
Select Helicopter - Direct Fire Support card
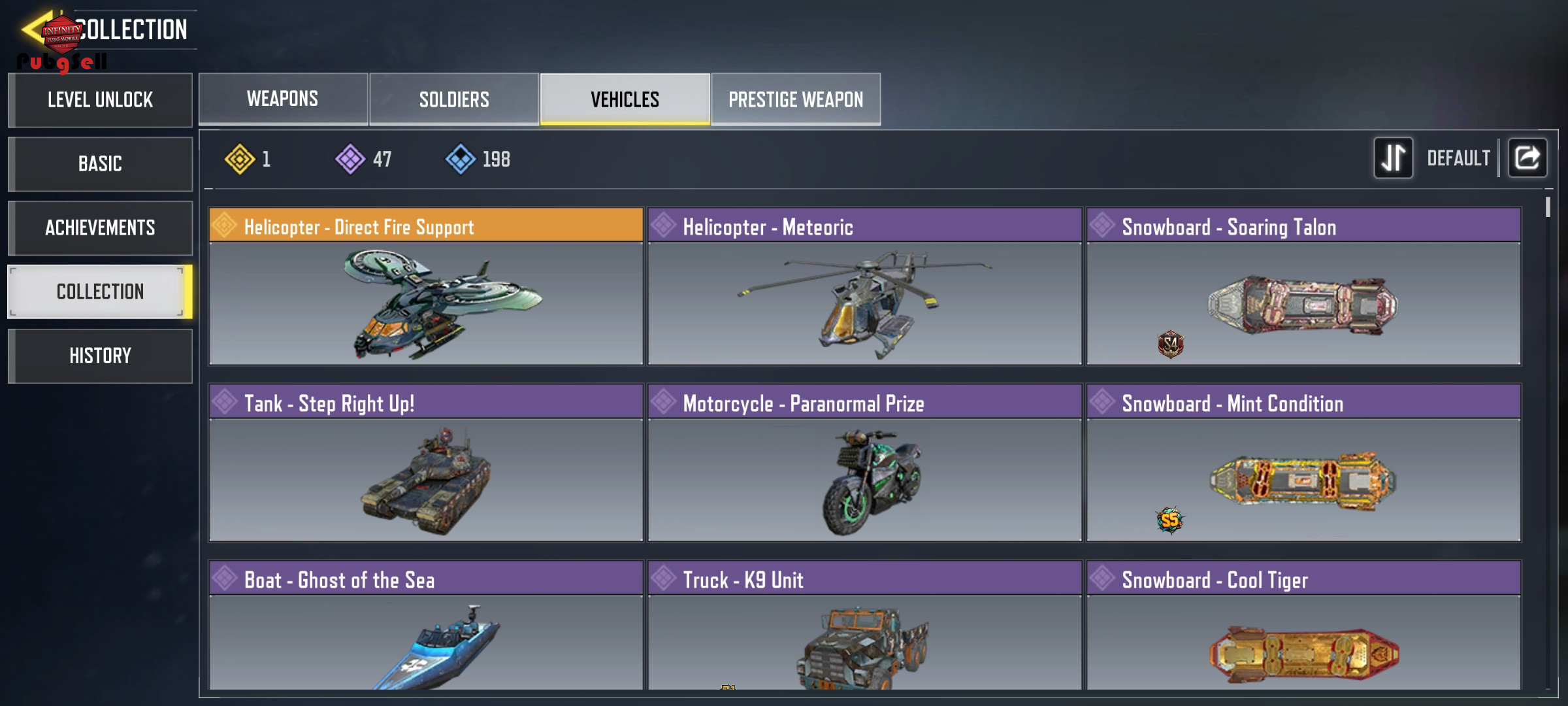[426, 286]
